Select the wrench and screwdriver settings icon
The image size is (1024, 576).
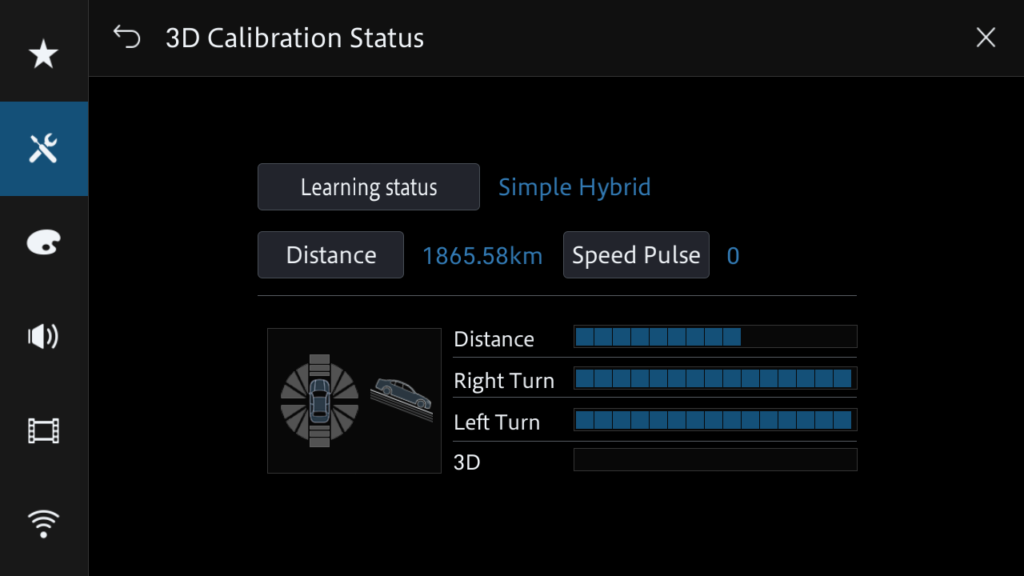pyautogui.click(x=44, y=148)
